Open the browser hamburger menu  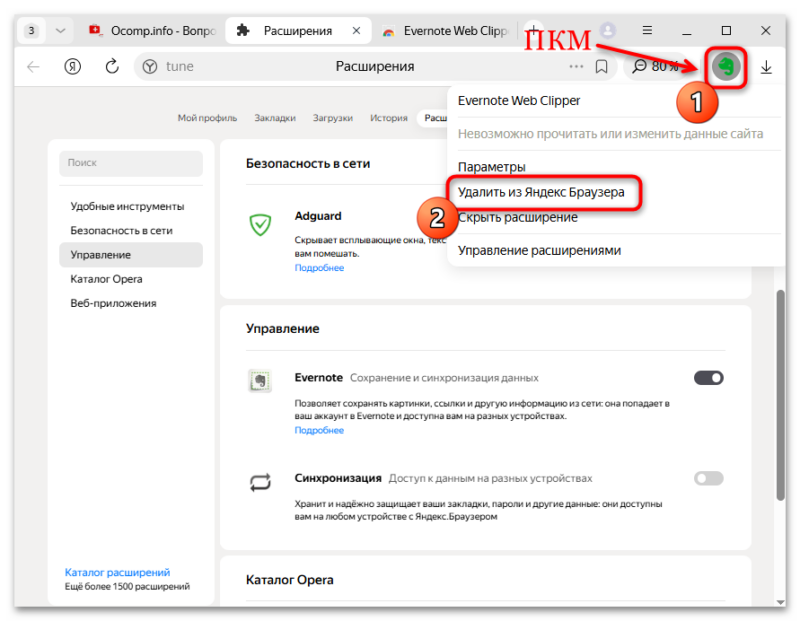click(647, 30)
